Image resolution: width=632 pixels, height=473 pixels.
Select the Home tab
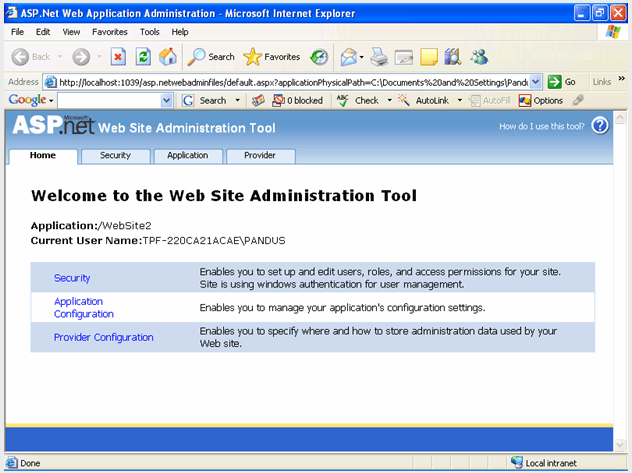(43, 156)
